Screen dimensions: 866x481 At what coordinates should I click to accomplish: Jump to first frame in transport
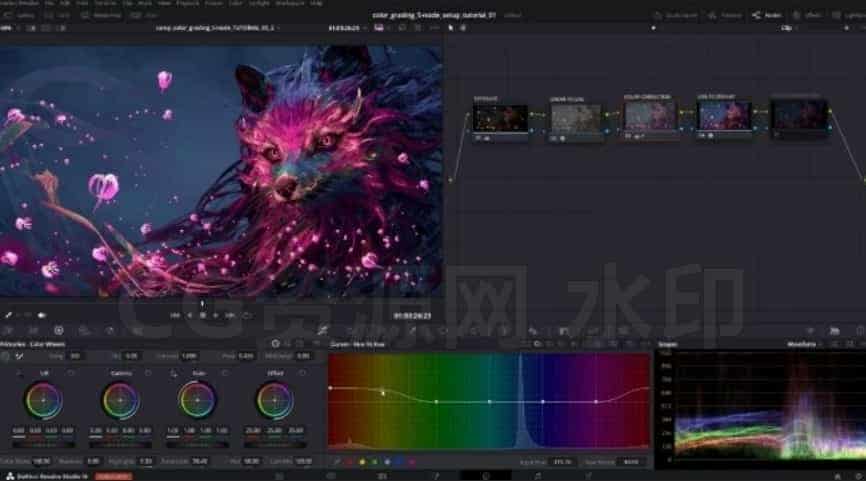coord(175,315)
